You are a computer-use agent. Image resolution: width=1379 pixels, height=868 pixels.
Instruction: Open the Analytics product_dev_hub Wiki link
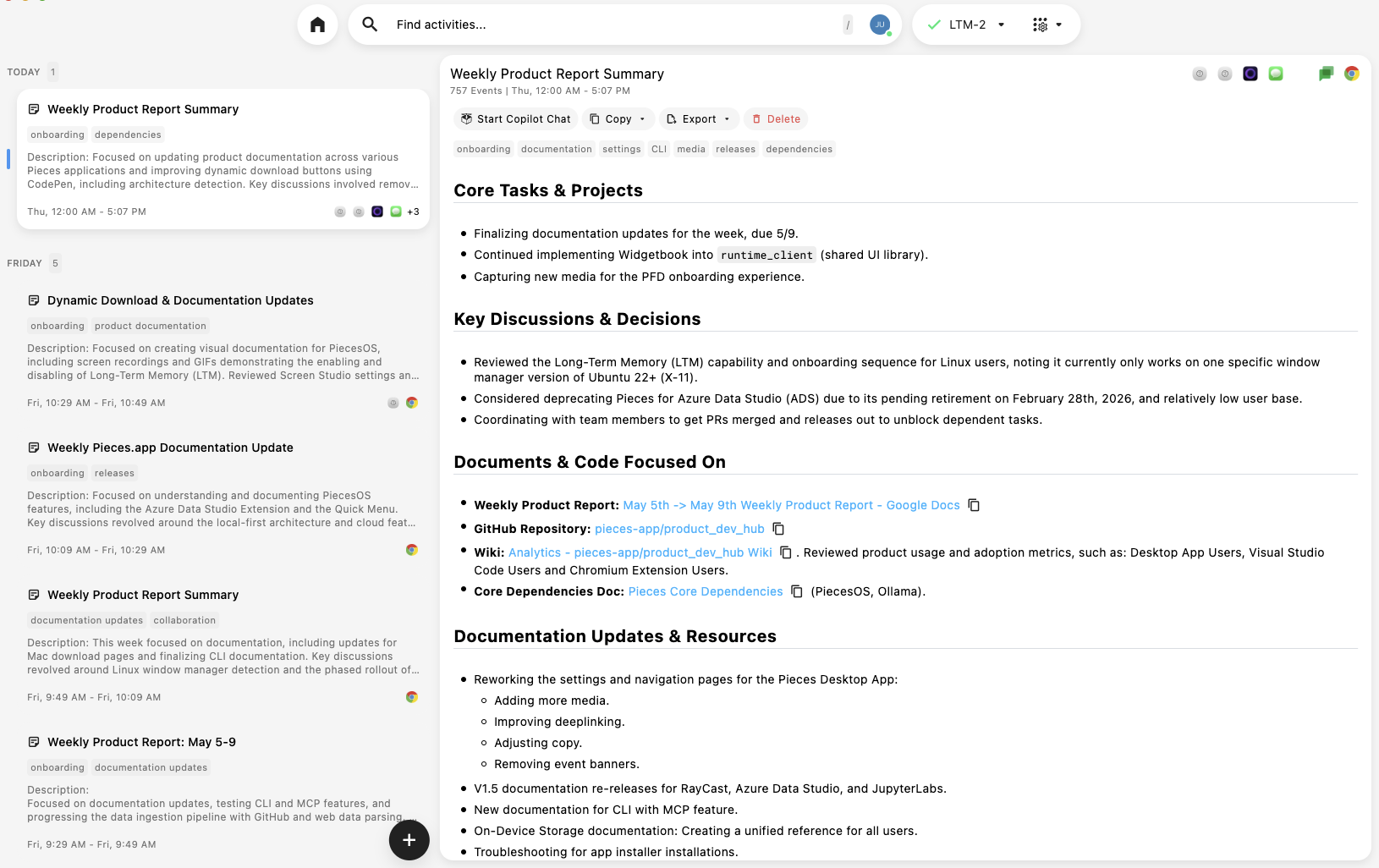click(x=640, y=552)
